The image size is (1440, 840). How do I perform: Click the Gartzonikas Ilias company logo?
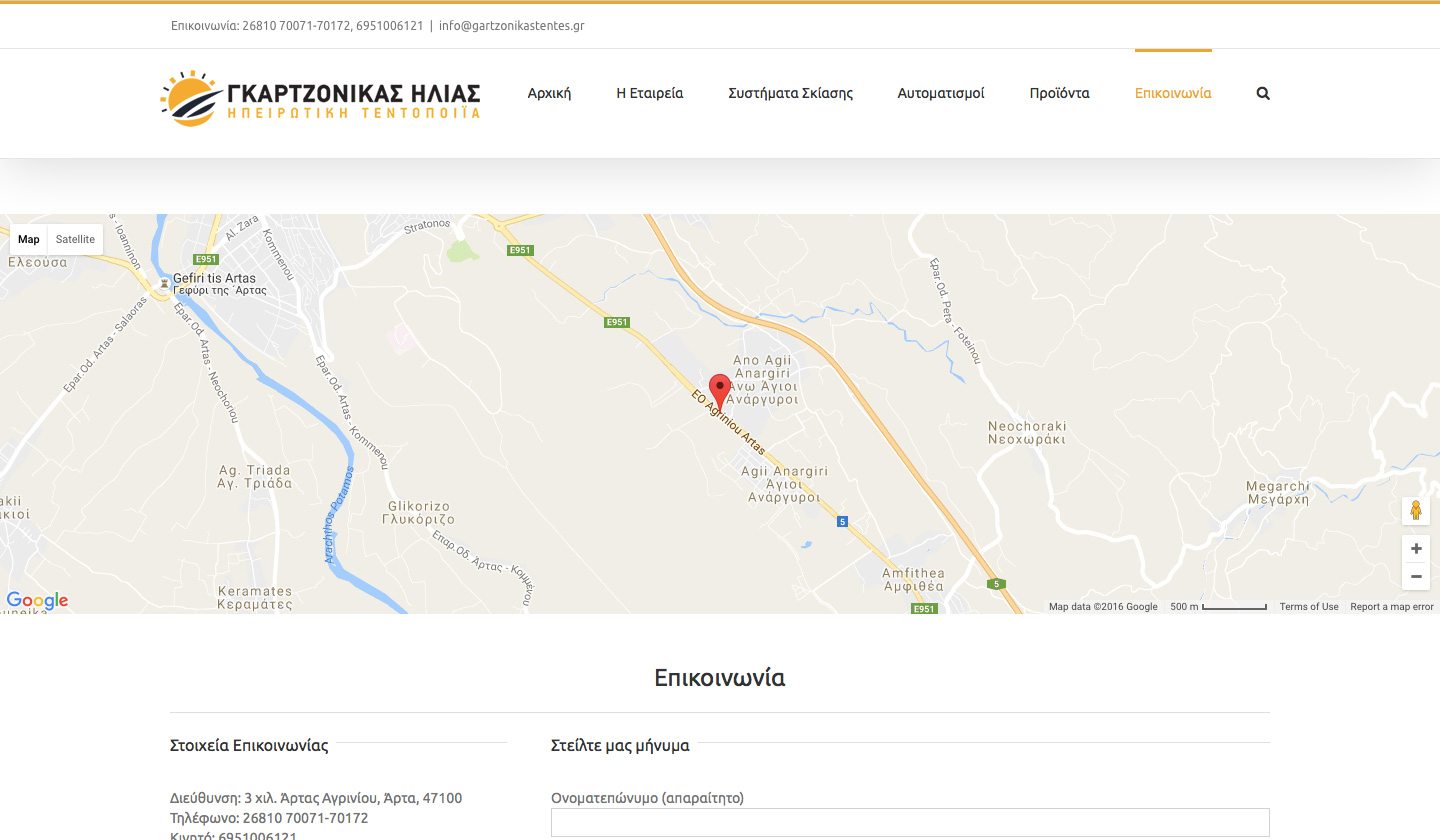coord(320,98)
